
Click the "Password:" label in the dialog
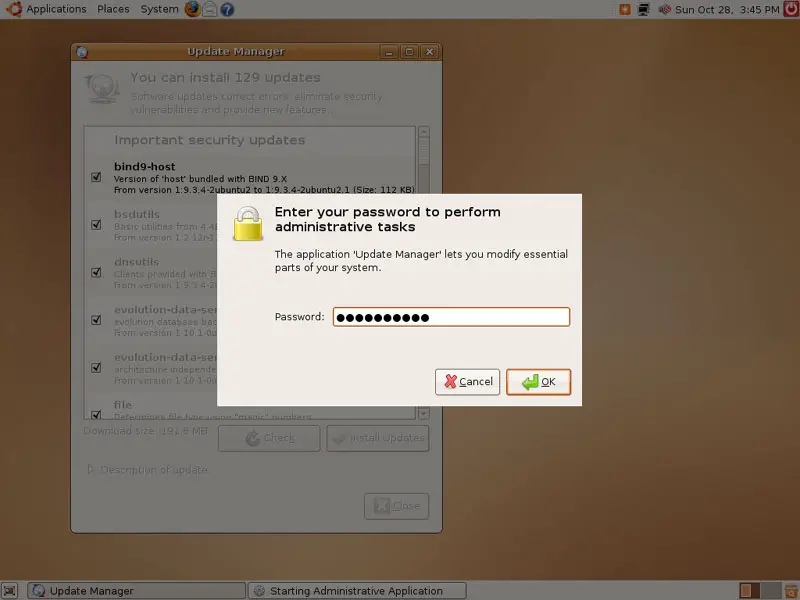pyautogui.click(x=299, y=317)
